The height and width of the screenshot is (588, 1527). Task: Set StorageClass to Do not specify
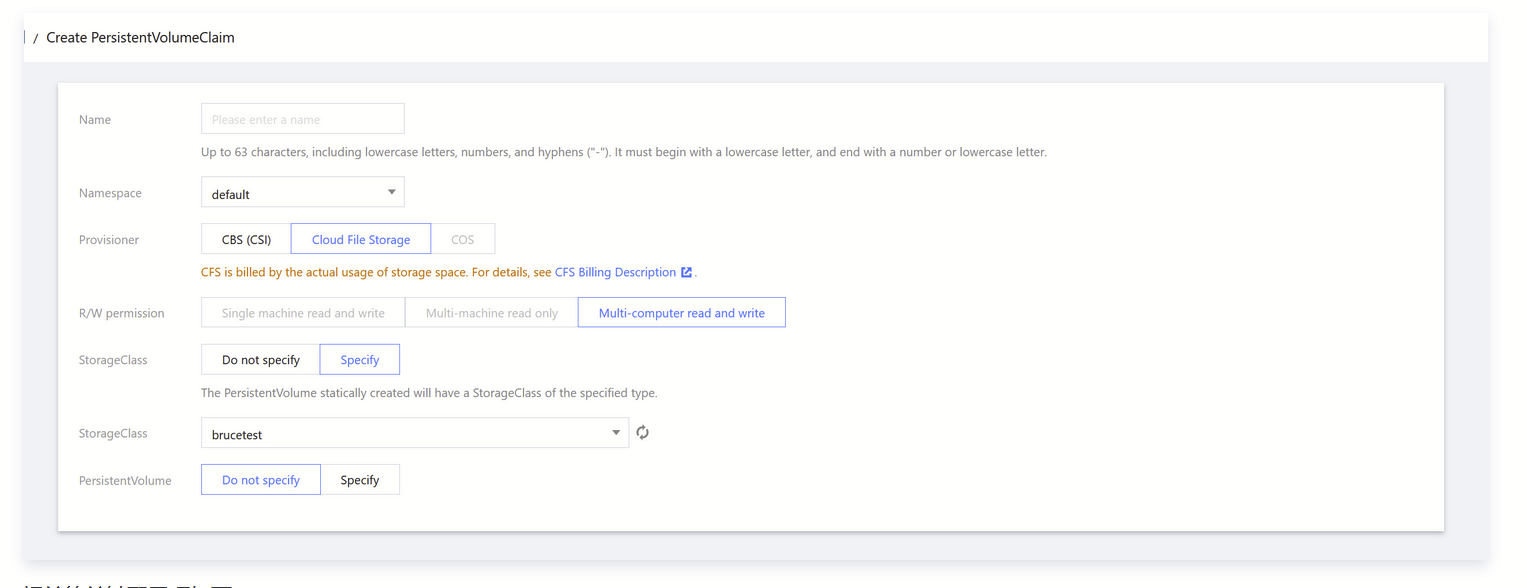(260, 360)
